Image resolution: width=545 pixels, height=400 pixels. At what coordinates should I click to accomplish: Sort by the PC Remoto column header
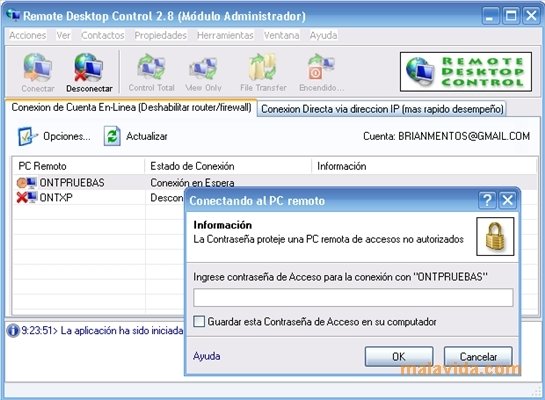78,166
